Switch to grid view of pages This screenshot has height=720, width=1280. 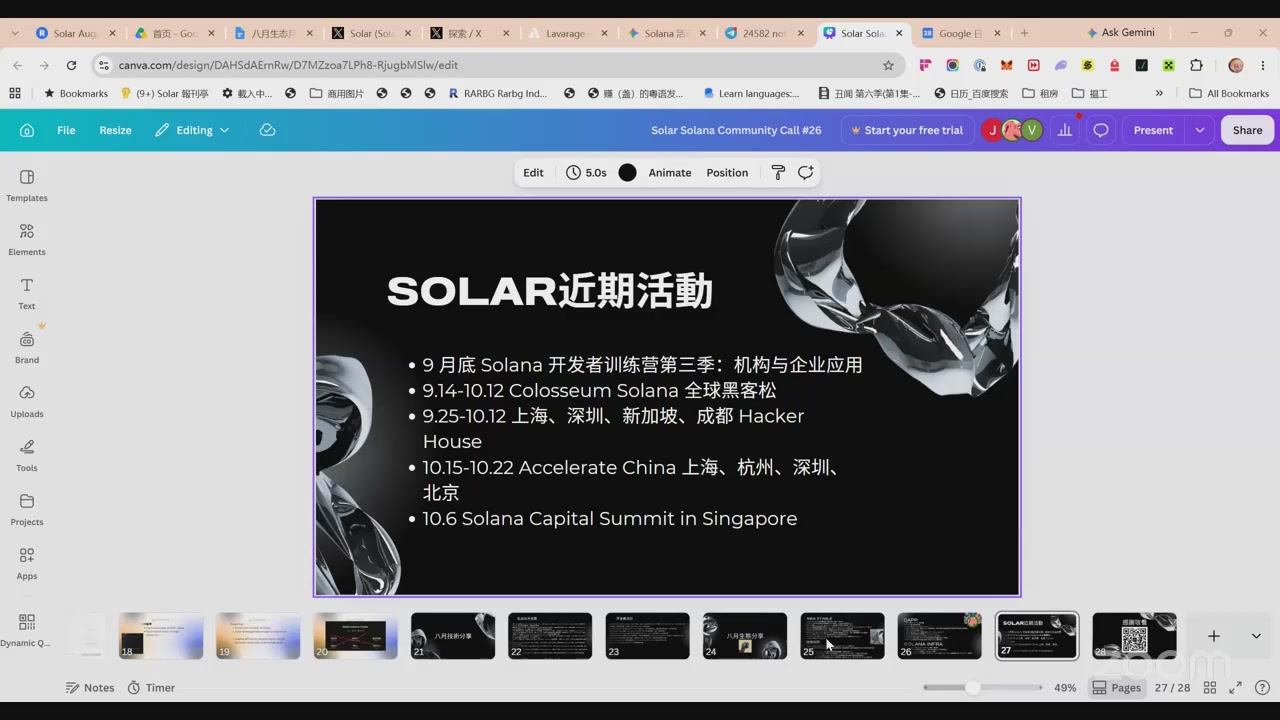coord(1210,688)
